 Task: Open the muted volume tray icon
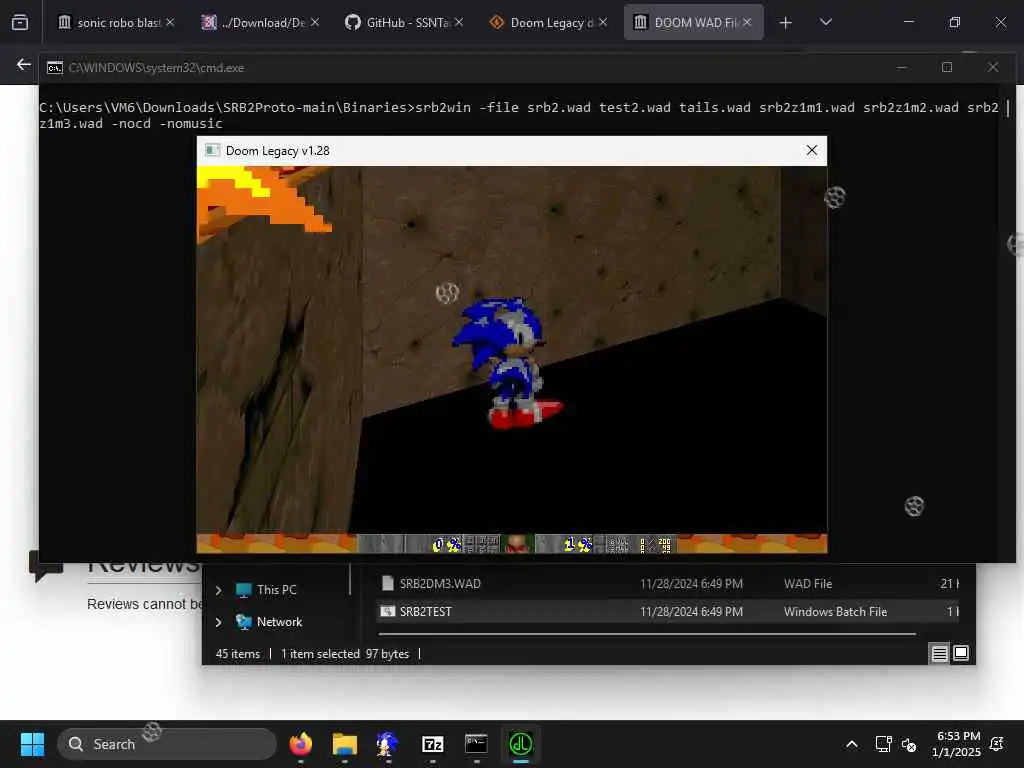(909, 744)
